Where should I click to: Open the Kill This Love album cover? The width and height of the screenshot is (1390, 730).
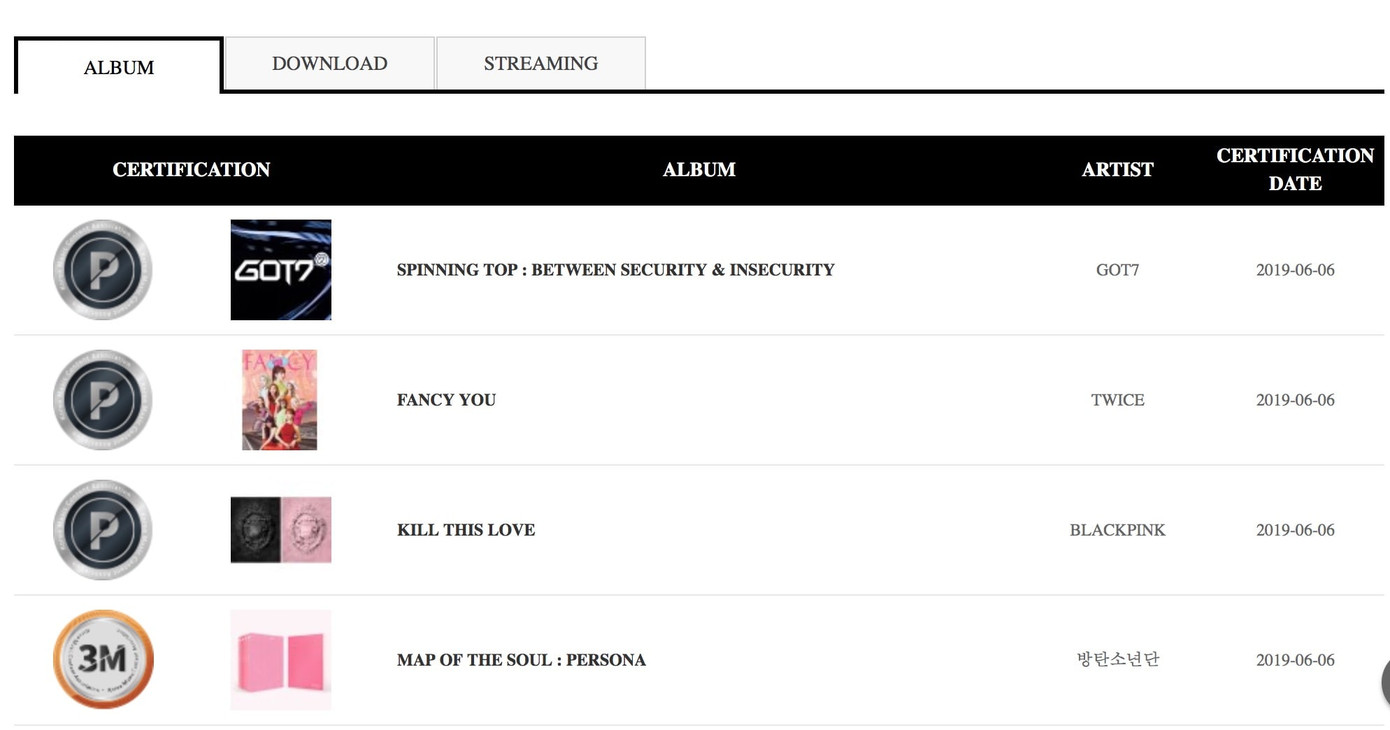pyautogui.click(x=281, y=530)
